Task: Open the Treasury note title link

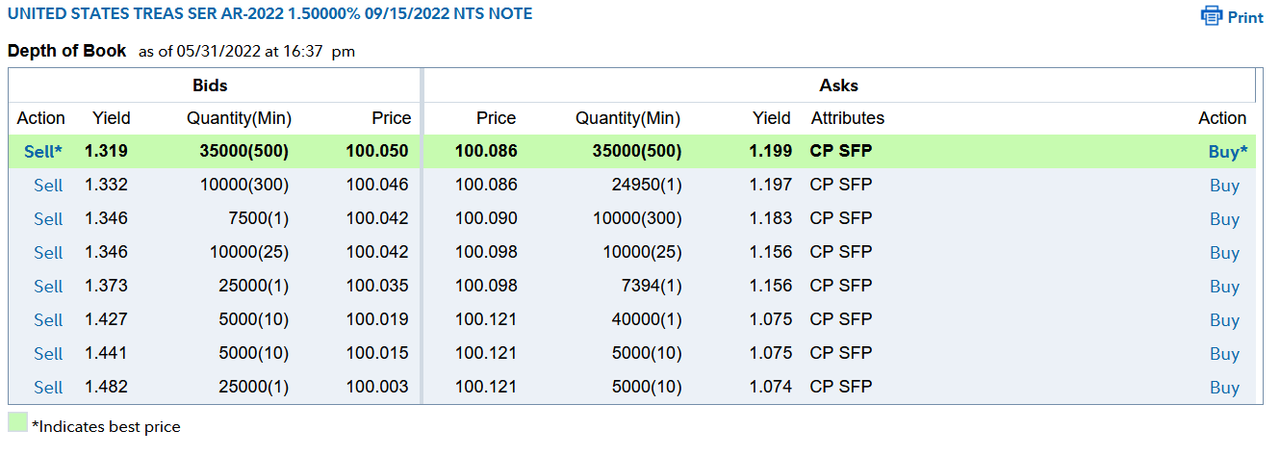Action: pyautogui.click(x=270, y=14)
